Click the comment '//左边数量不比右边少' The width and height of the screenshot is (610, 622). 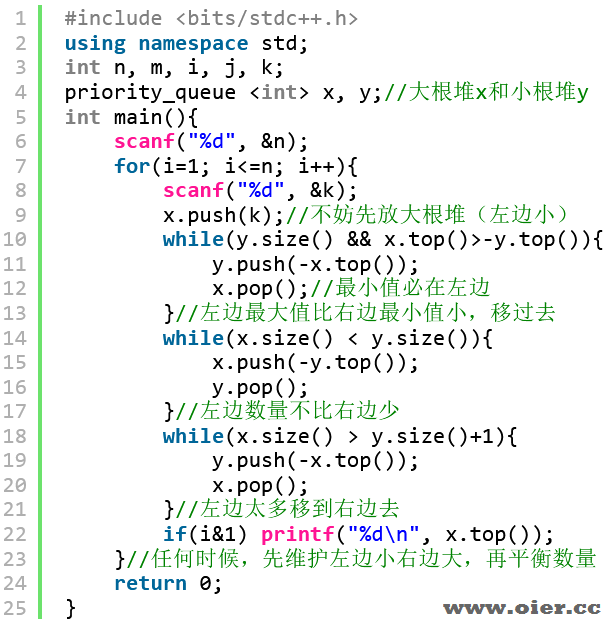(x=287, y=411)
